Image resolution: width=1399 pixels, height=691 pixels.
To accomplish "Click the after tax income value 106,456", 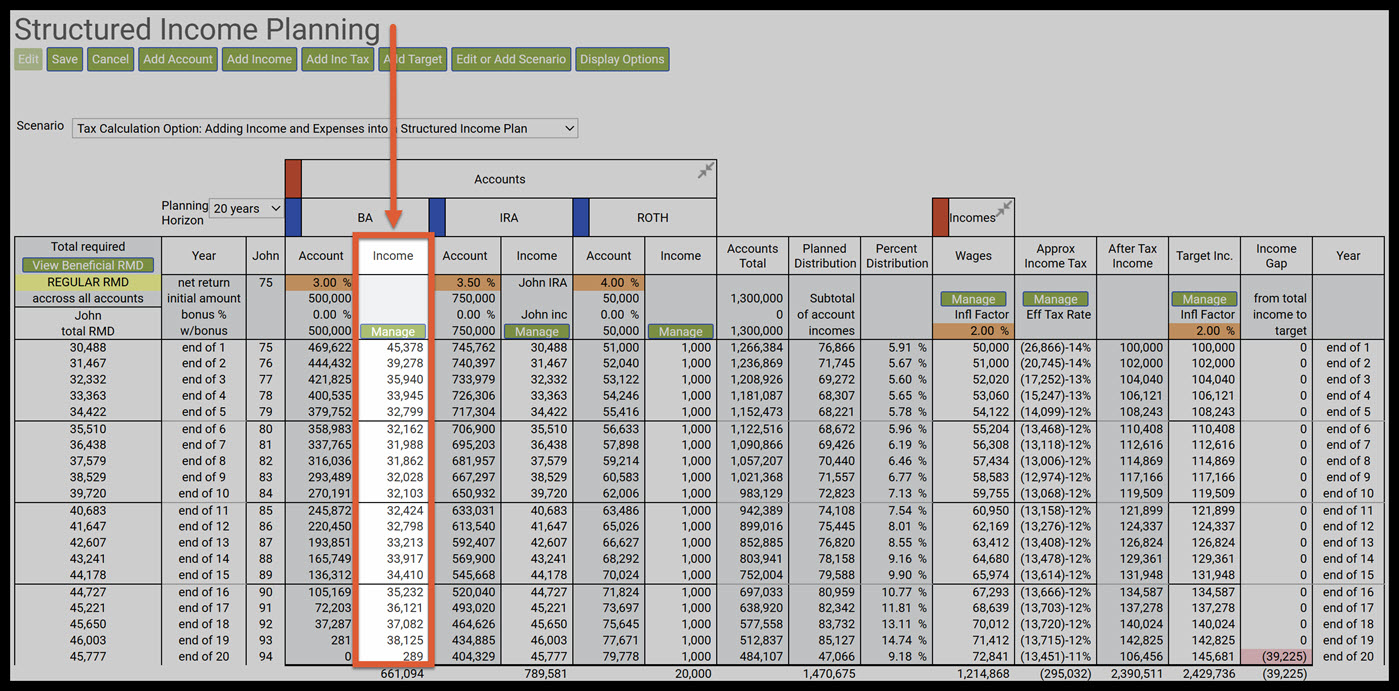I will coord(1140,656).
